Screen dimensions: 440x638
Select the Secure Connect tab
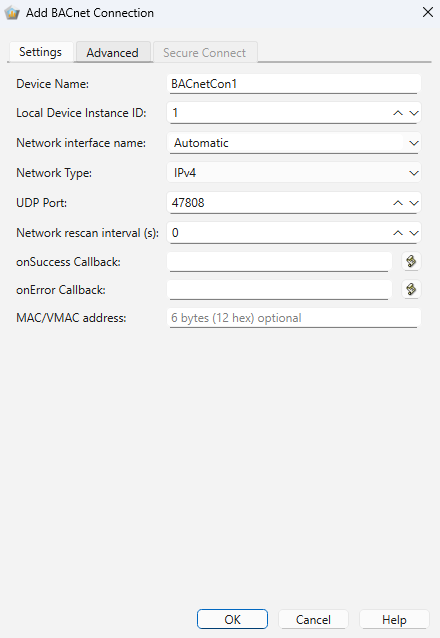tap(205, 52)
